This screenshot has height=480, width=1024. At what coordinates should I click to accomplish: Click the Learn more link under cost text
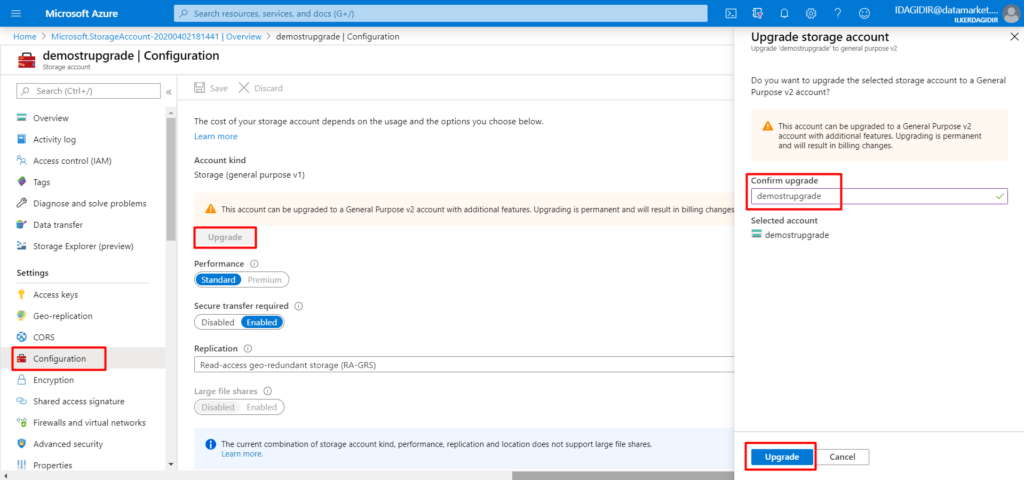point(216,136)
